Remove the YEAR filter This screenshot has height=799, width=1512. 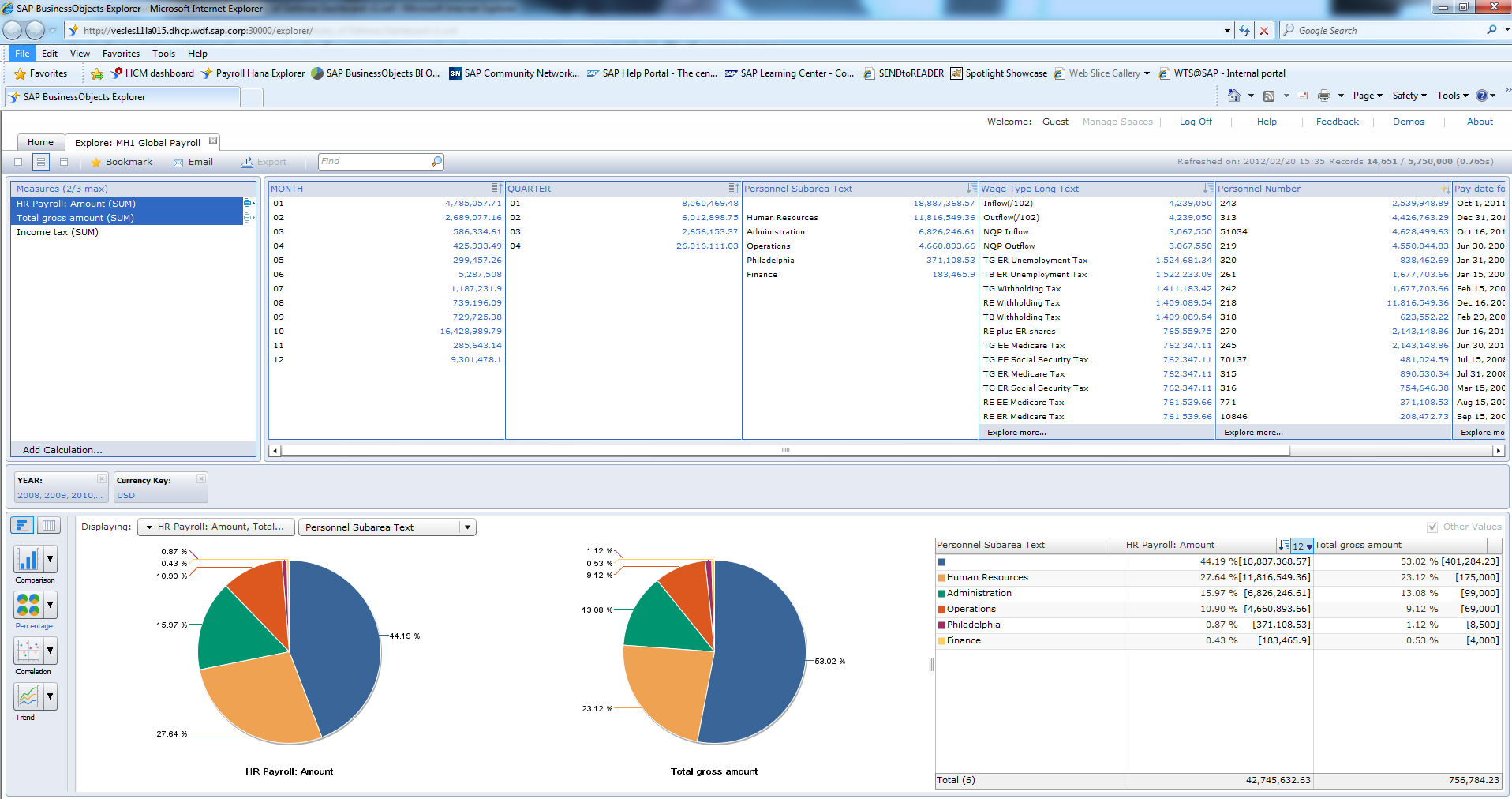(102, 478)
